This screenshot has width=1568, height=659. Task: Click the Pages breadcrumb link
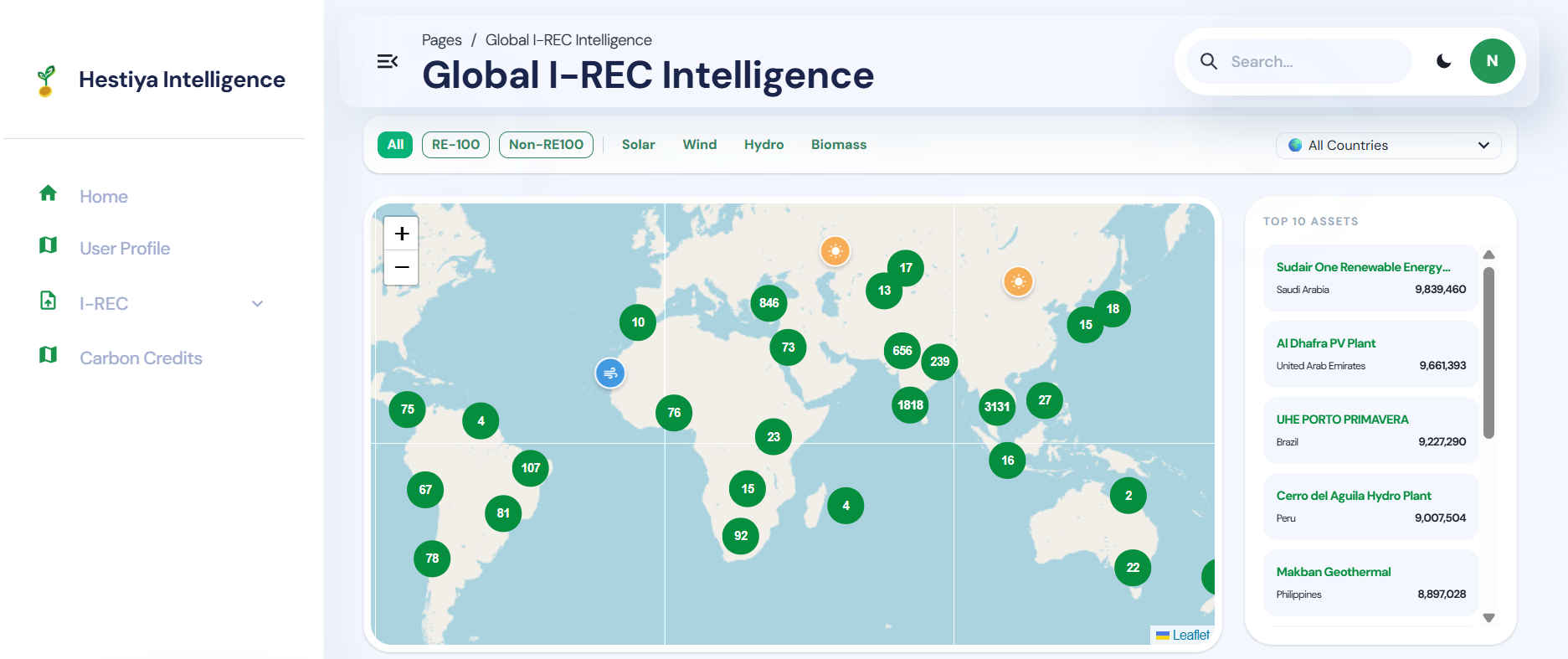coord(441,40)
